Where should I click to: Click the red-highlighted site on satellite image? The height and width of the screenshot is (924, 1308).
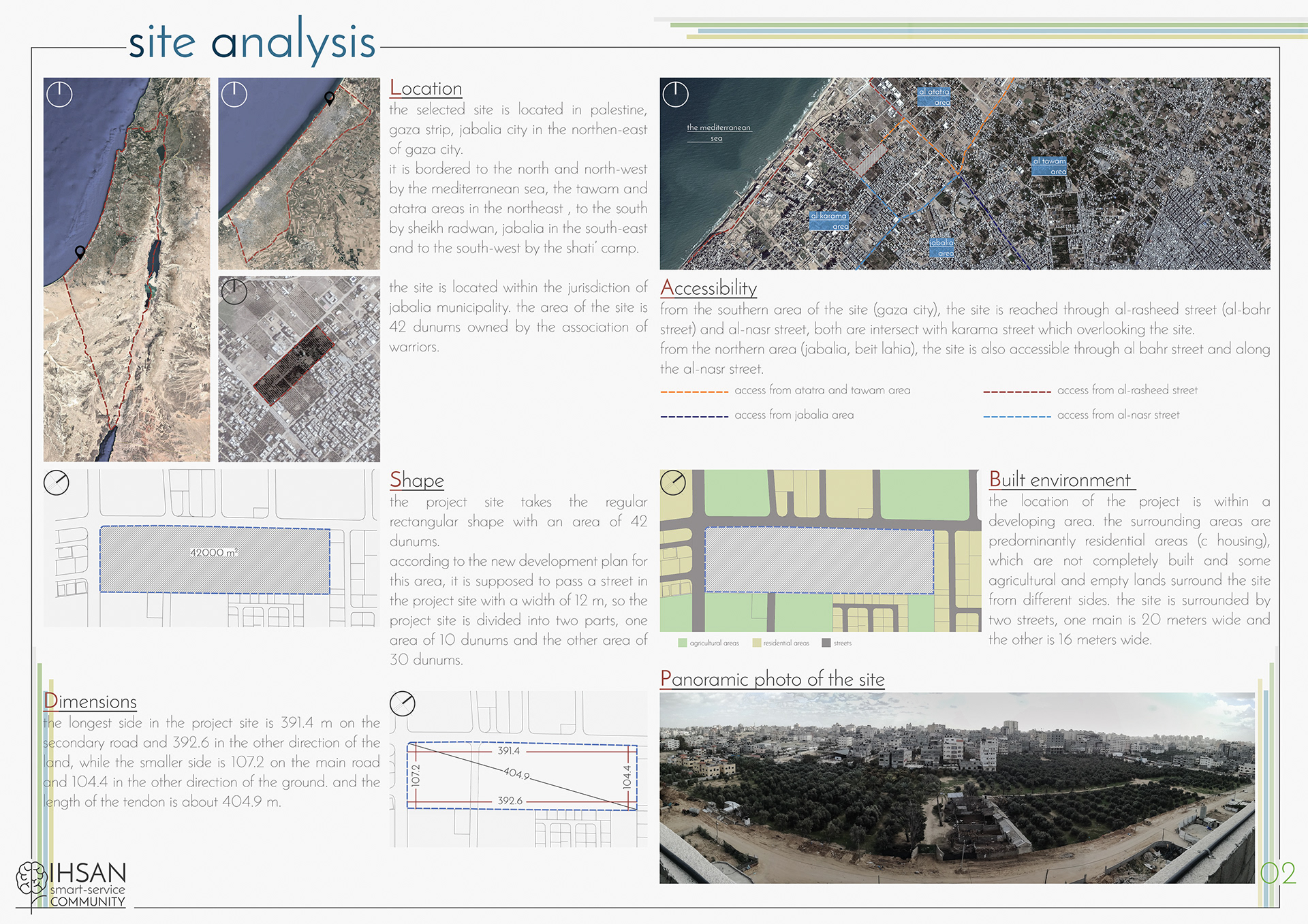(x=294, y=364)
